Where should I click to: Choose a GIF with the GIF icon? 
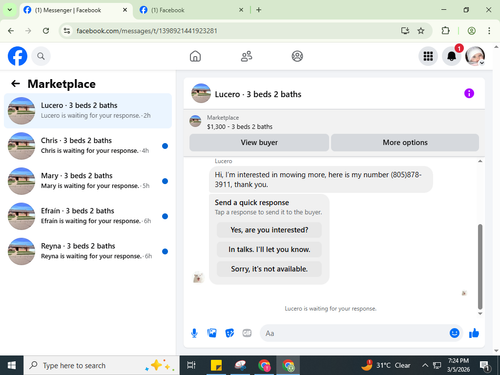coord(247,333)
